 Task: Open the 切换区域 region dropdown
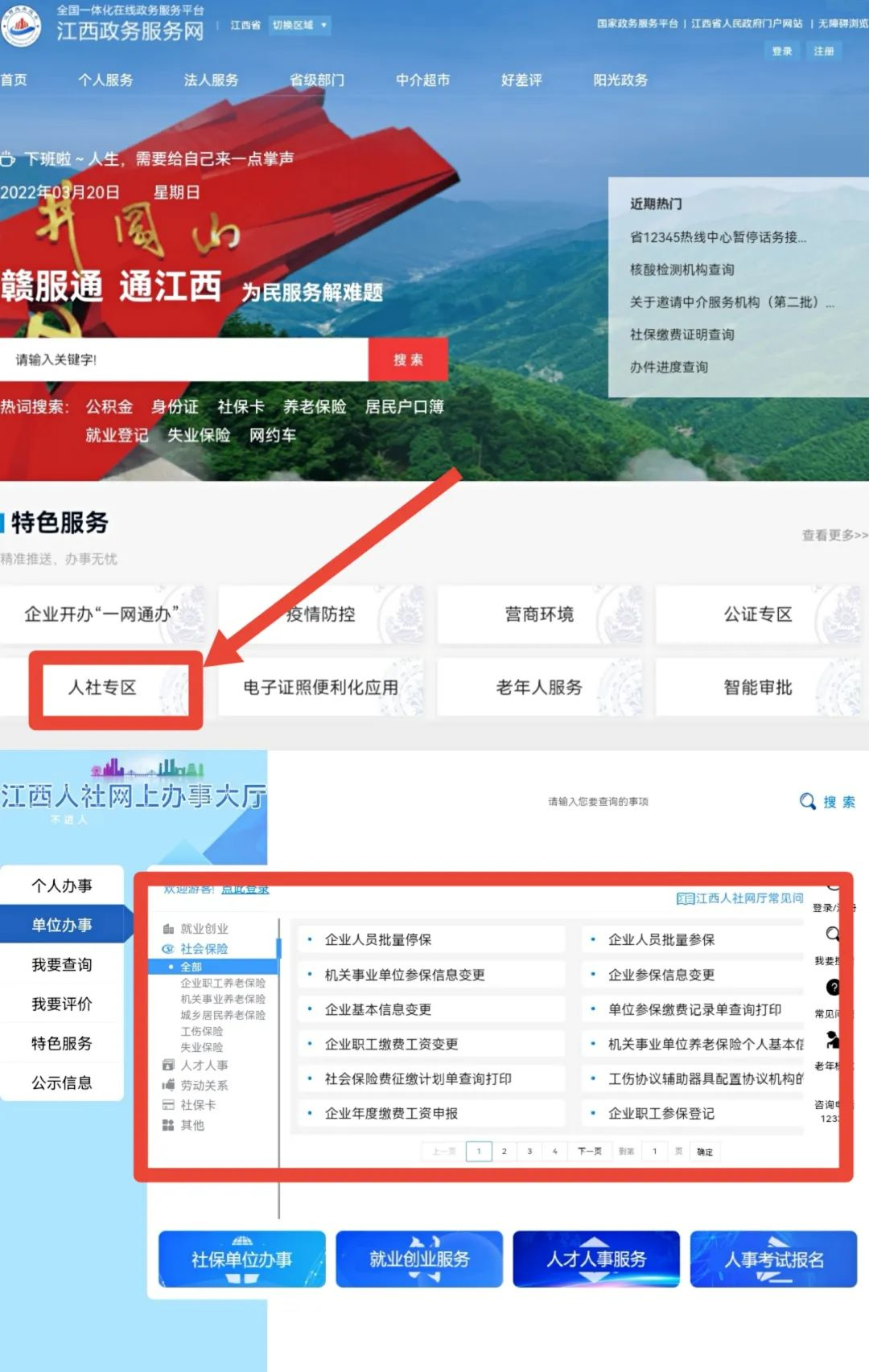[299, 25]
